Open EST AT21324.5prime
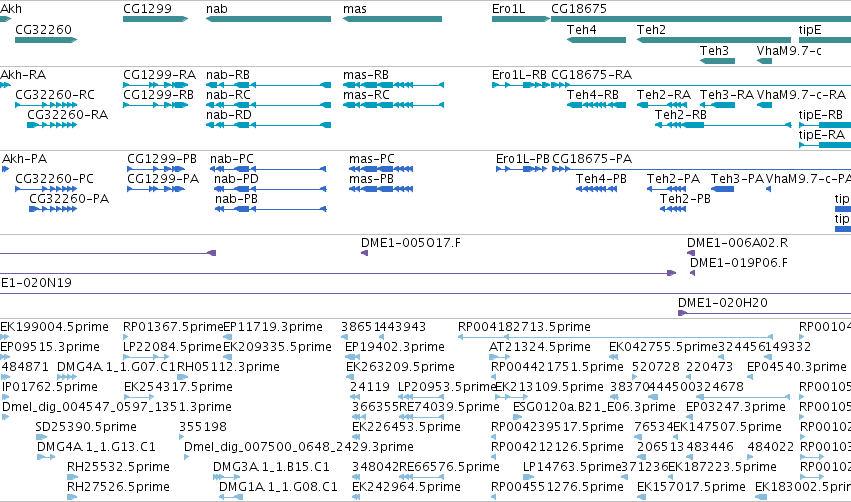 click(x=499, y=357)
